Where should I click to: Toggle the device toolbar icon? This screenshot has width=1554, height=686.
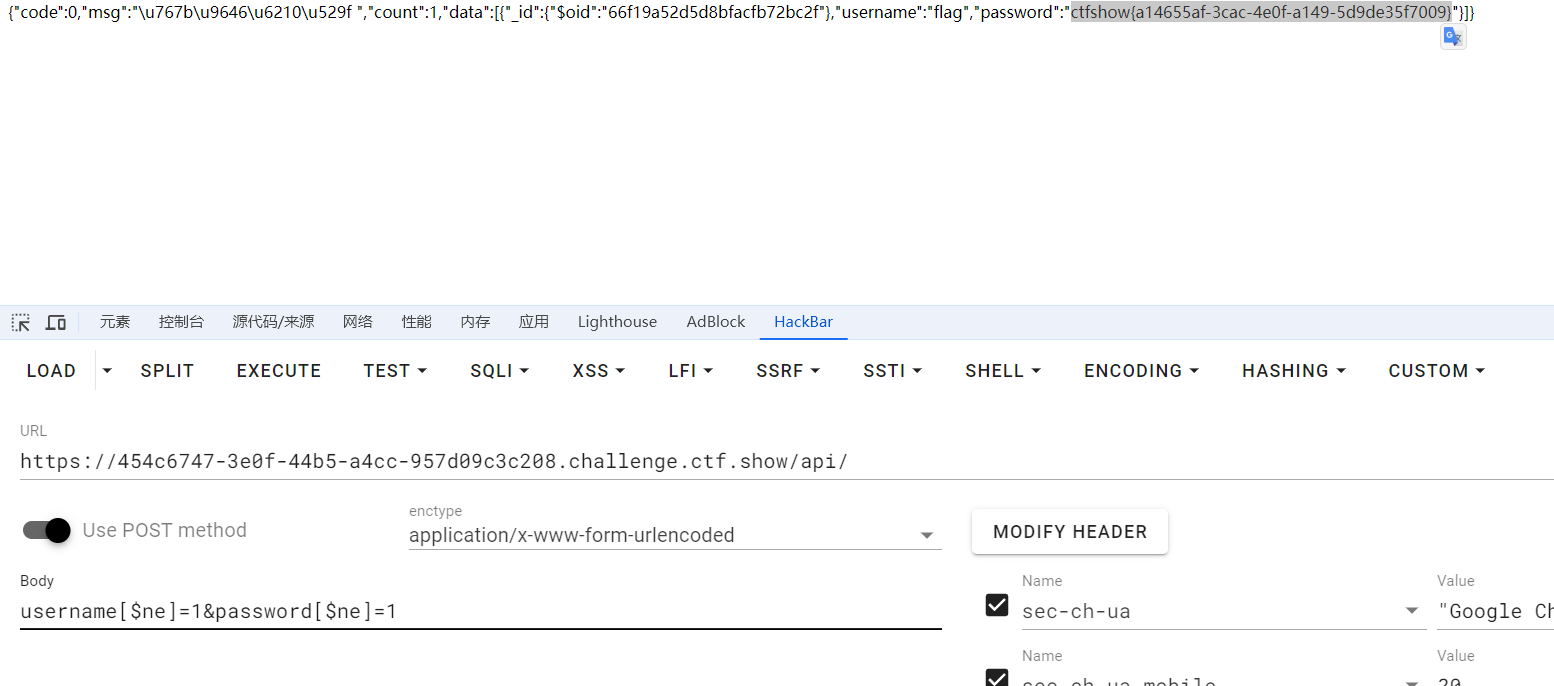pos(56,322)
